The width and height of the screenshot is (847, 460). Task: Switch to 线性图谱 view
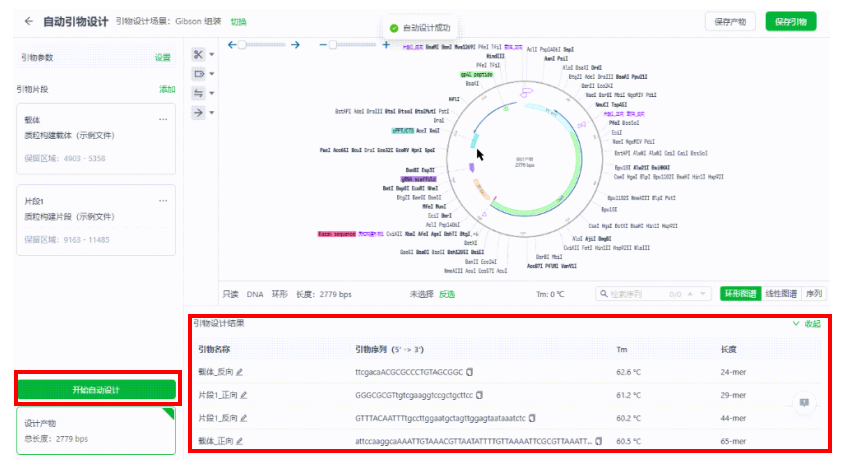click(x=781, y=294)
